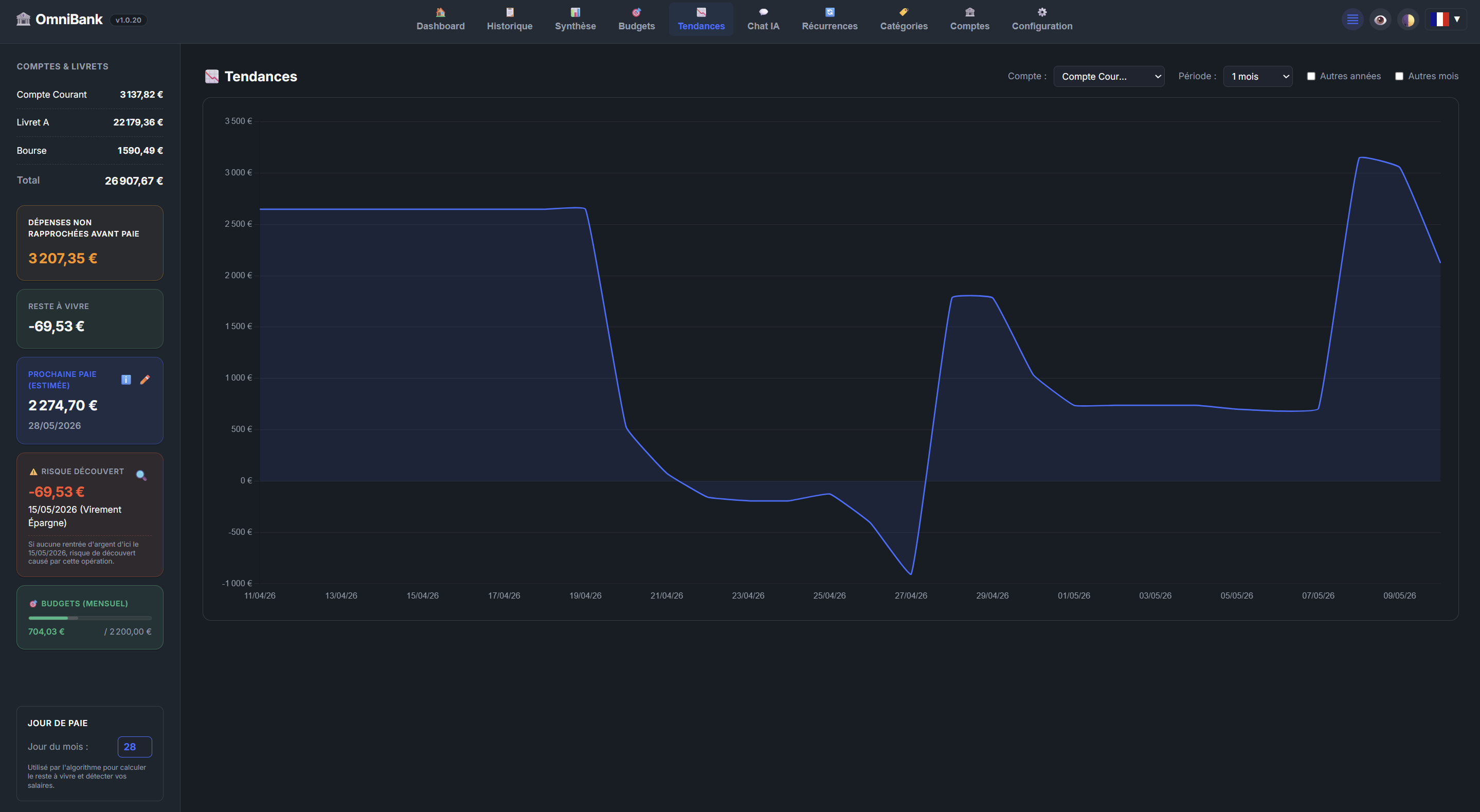Select the Tendances tab
This screenshot has width=1480, height=812.
(701, 20)
